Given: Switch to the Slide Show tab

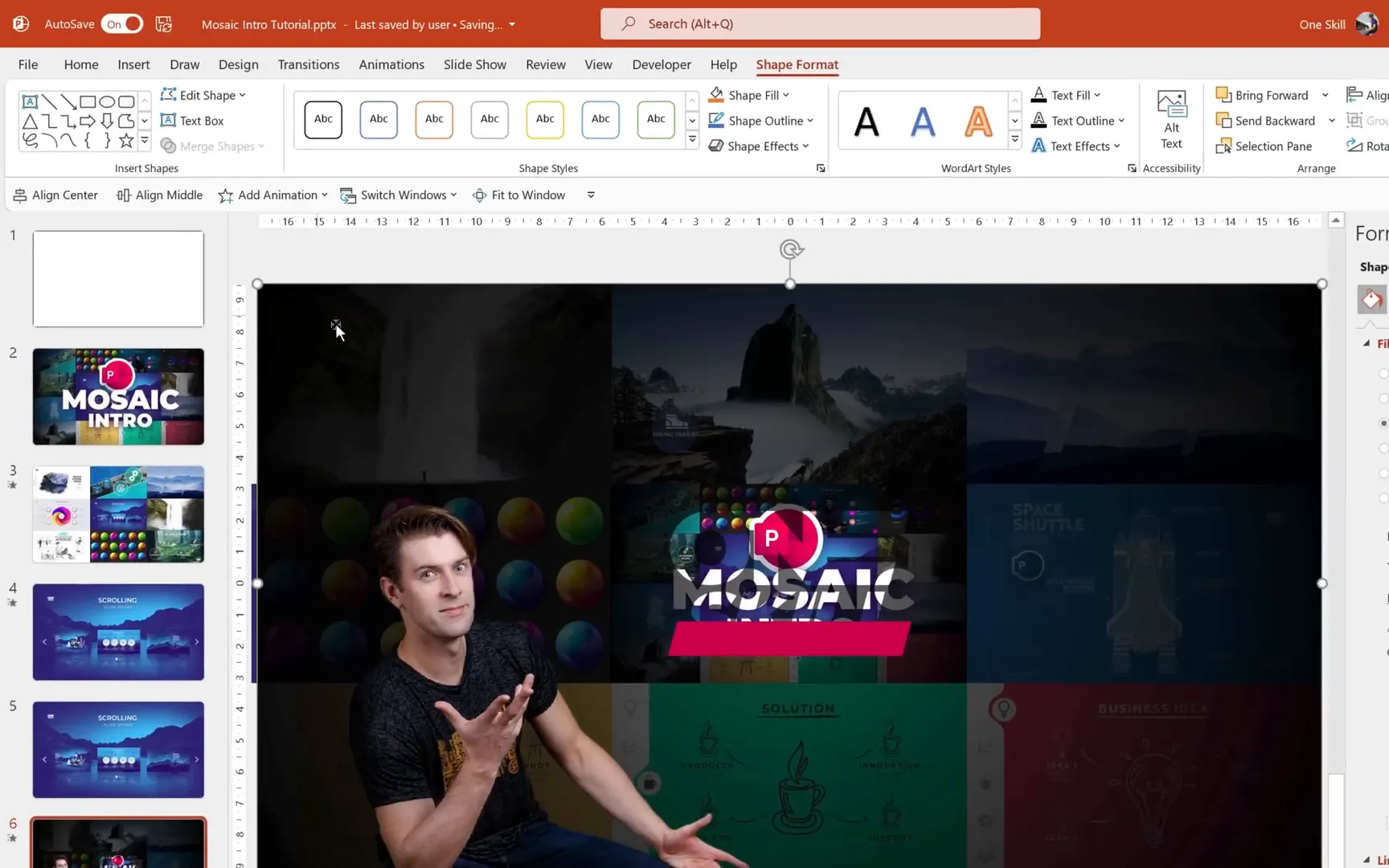Looking at the screenshot, I should 475,64.
